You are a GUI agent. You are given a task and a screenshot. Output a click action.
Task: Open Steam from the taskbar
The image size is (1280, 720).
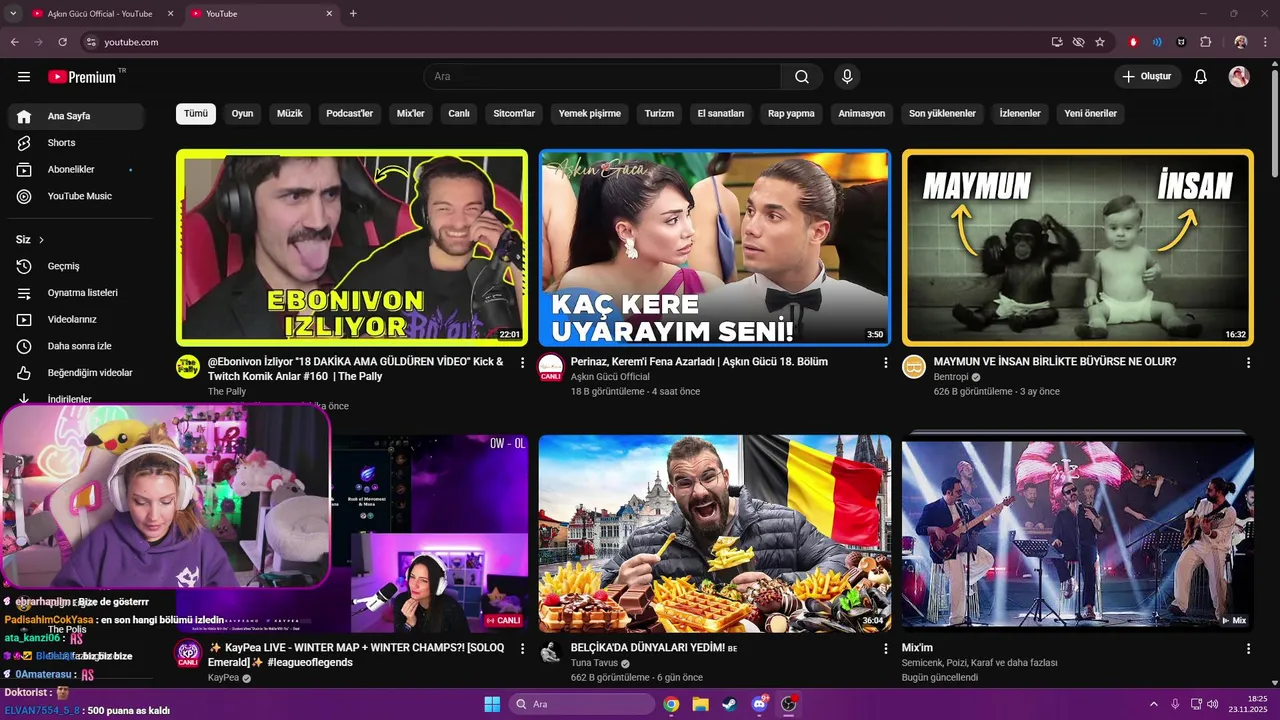pos(729,704)
